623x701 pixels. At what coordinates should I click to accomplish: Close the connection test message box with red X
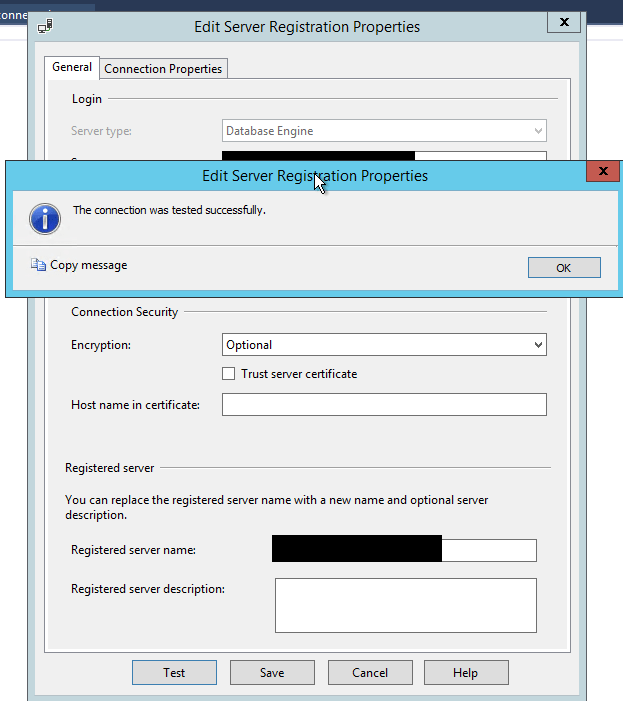[x=601, y=172]
